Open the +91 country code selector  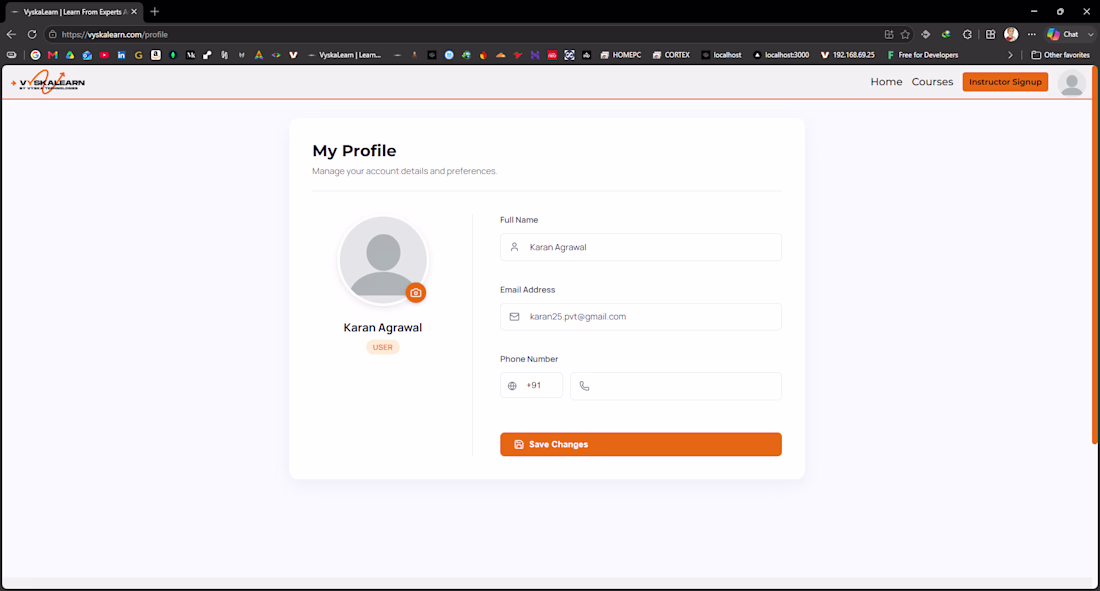[531, 386]
